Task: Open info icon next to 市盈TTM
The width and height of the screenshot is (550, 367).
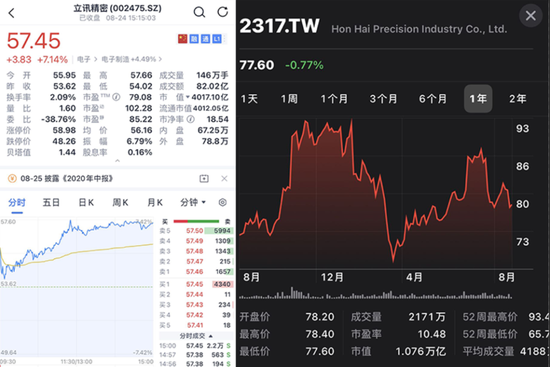Action: pyautogui.click(x=116, y=97)
